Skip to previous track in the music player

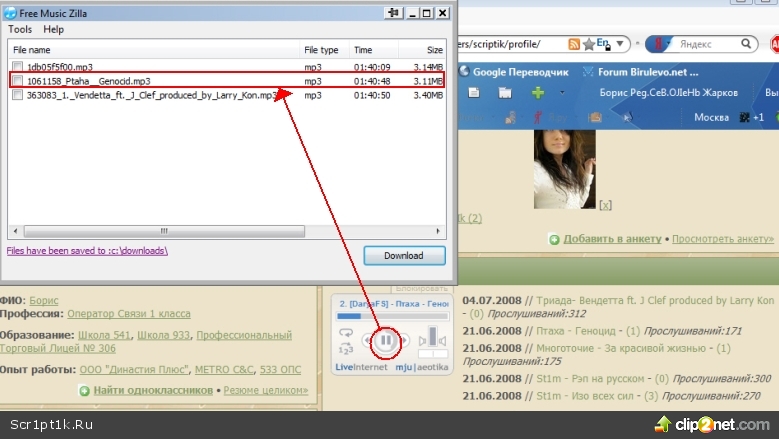tap(367, 341)
